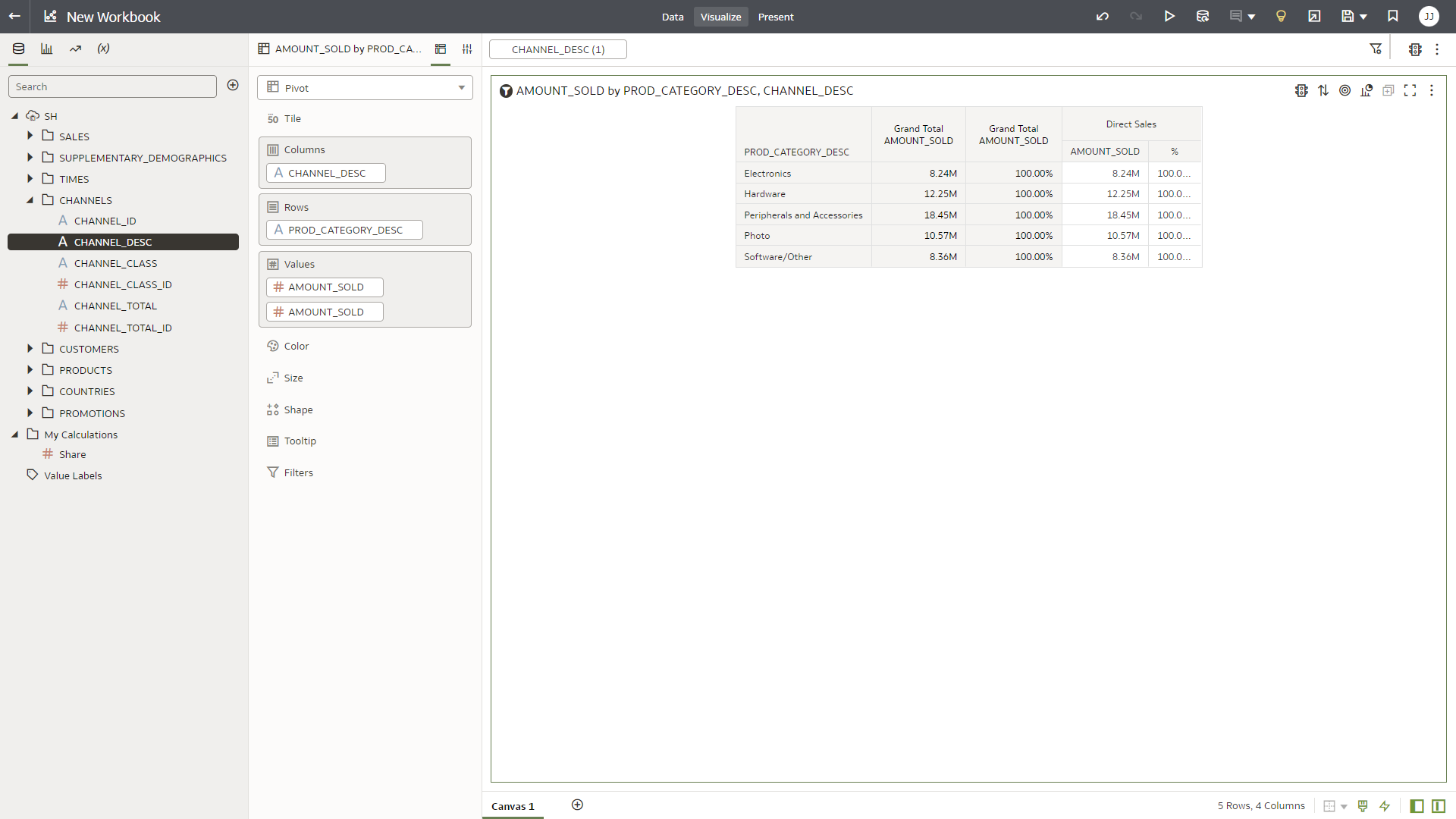The height and width of the screenshot is (819, 1456).
Task: Expand the CUSTOMERS folder
Action: tap(30, 349)
